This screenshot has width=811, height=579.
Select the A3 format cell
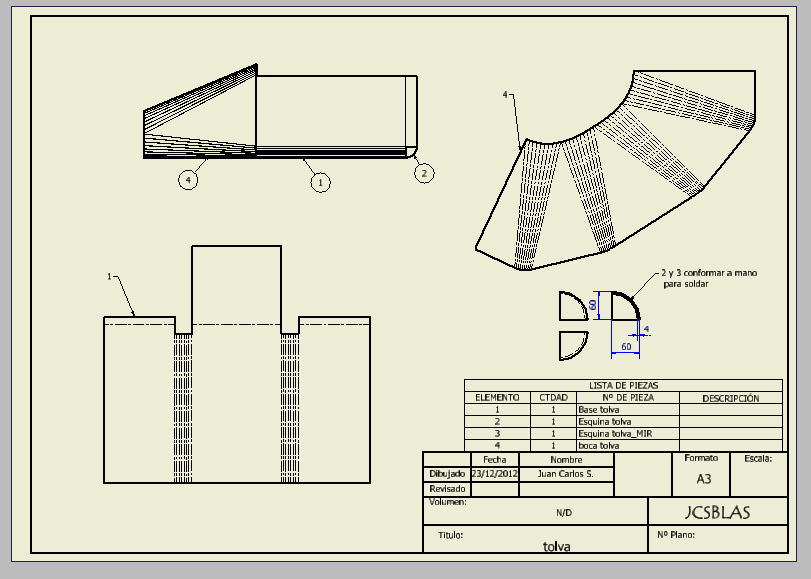pos(704,479)
